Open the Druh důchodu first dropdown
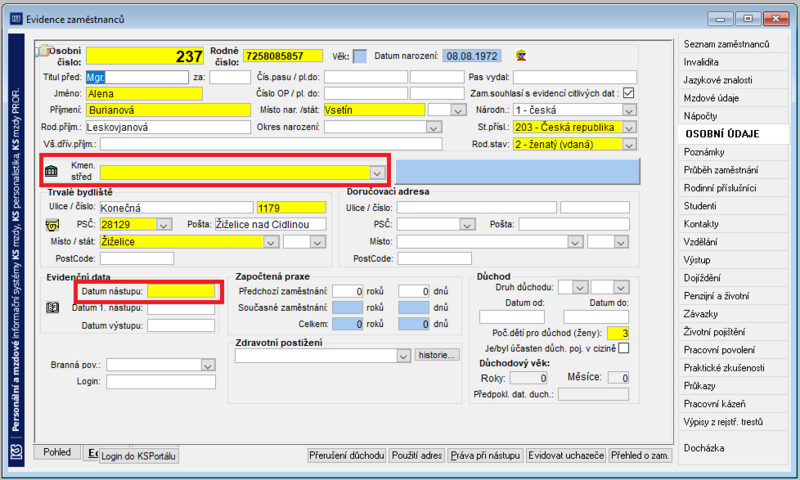The width and height of the screenshot is (800, 480). [x=579, y=288]
